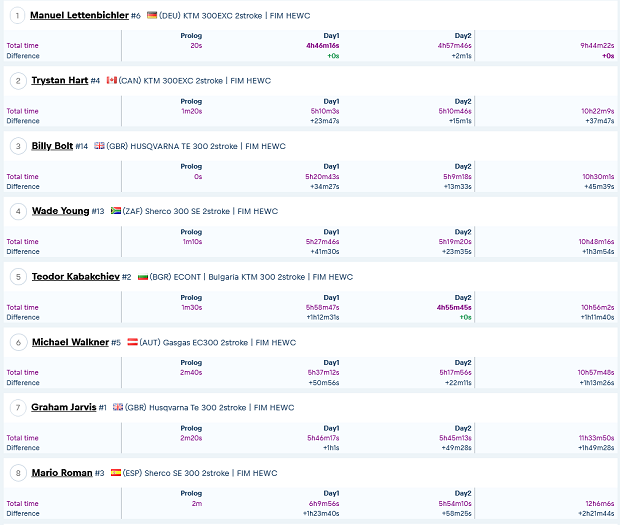The height and width of the screenshot is (525, 620).
Task: Click position badge number 5
Action: (17, 276)
